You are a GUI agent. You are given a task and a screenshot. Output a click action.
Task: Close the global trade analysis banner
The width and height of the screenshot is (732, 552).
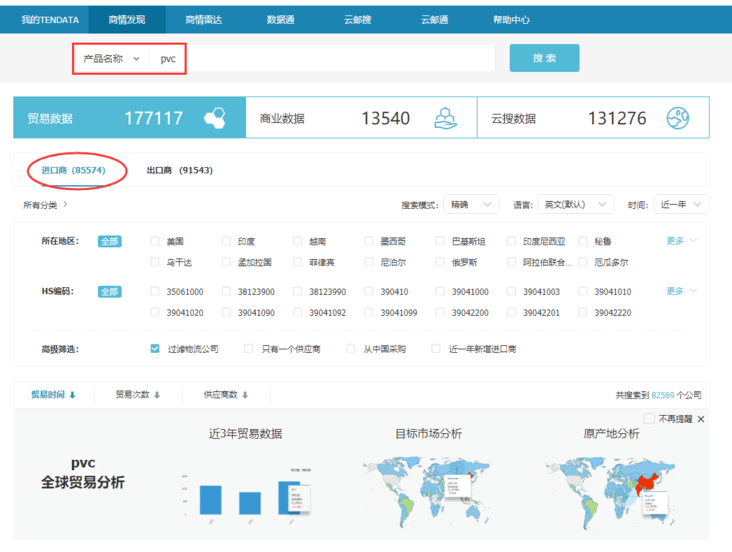coord(701,419)
